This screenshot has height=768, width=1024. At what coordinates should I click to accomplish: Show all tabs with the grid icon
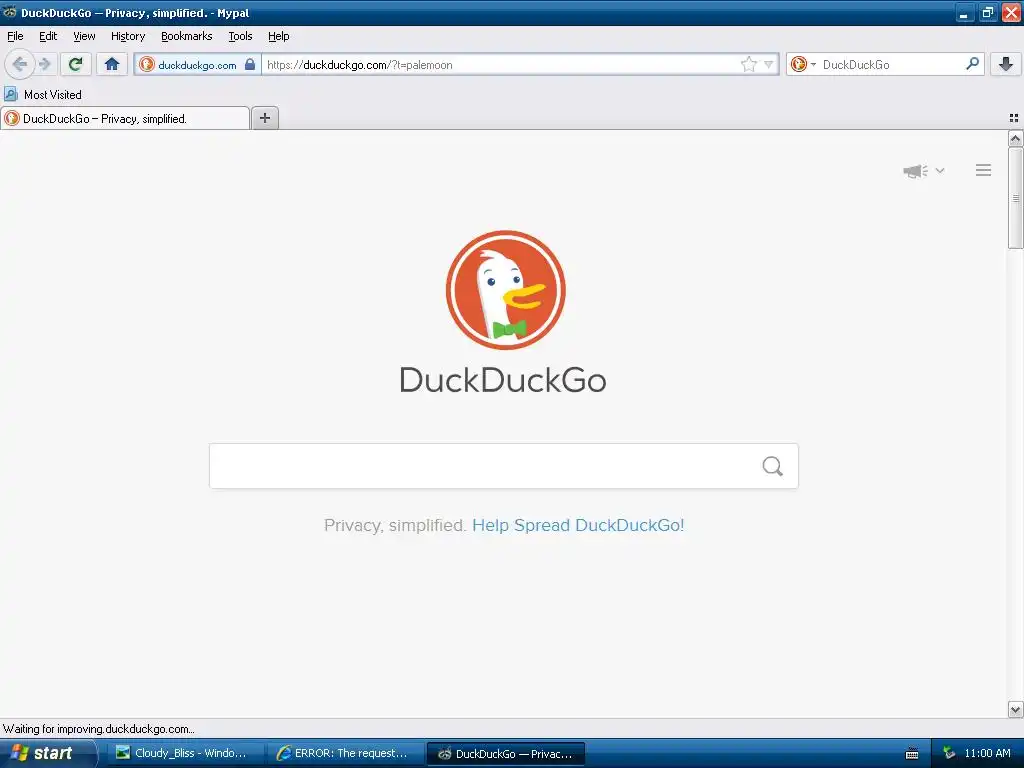coord(1014,118)
